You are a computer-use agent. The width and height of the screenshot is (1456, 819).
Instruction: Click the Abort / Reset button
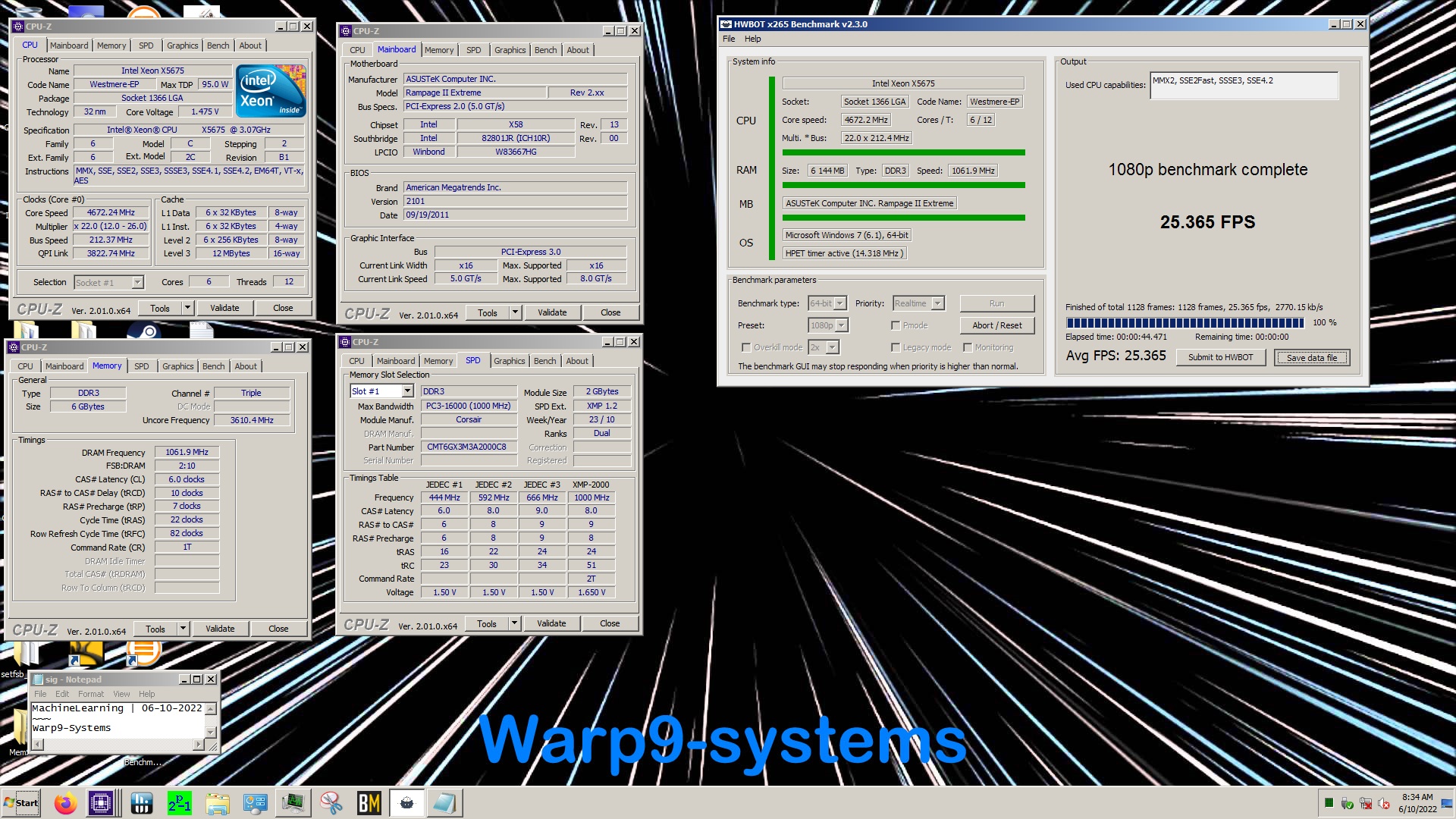[996, 325]
